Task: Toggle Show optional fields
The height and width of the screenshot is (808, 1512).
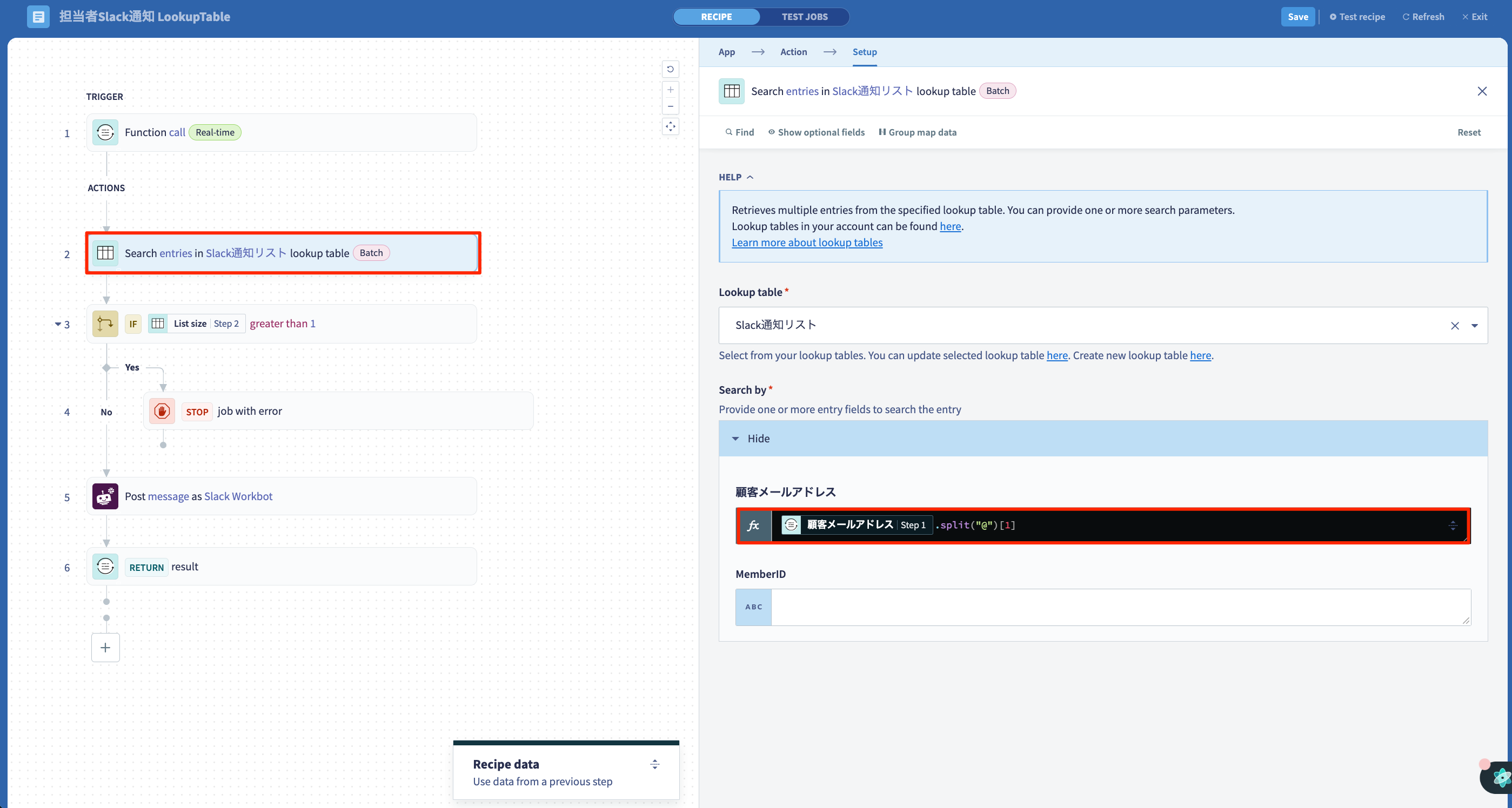Action: (x=817, y=133)
